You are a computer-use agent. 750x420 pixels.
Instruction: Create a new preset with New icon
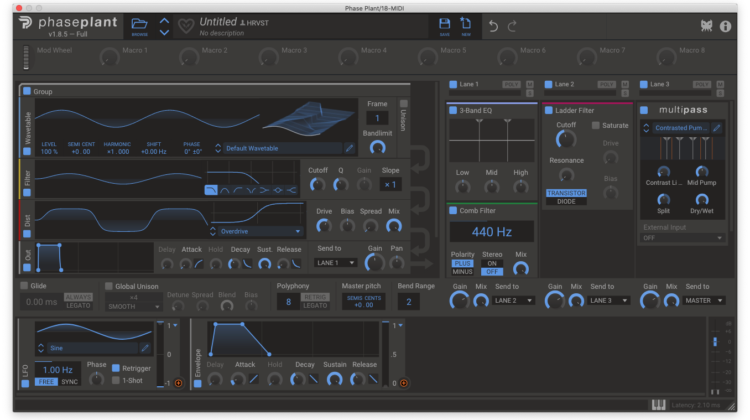pos(465,24)
